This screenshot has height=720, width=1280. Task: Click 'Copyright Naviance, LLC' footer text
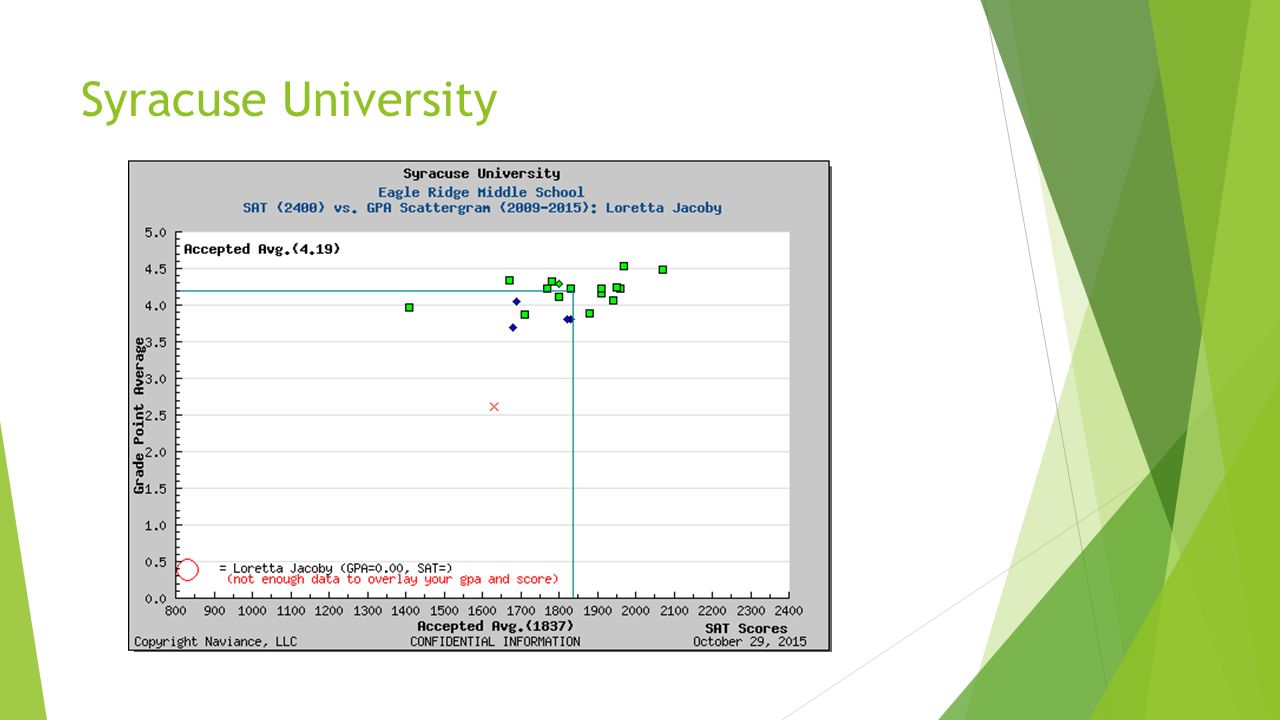216,641
